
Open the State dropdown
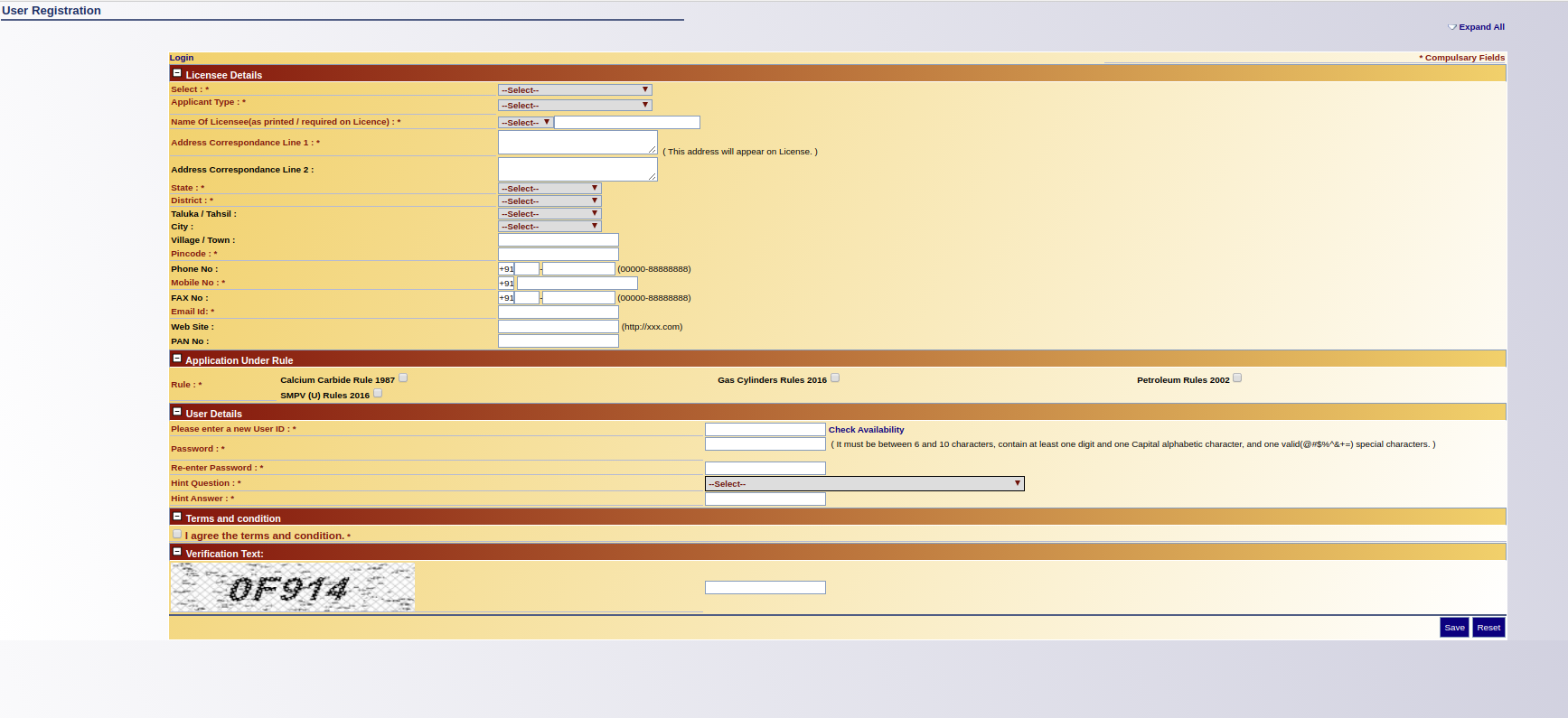[x=549, y=189]
